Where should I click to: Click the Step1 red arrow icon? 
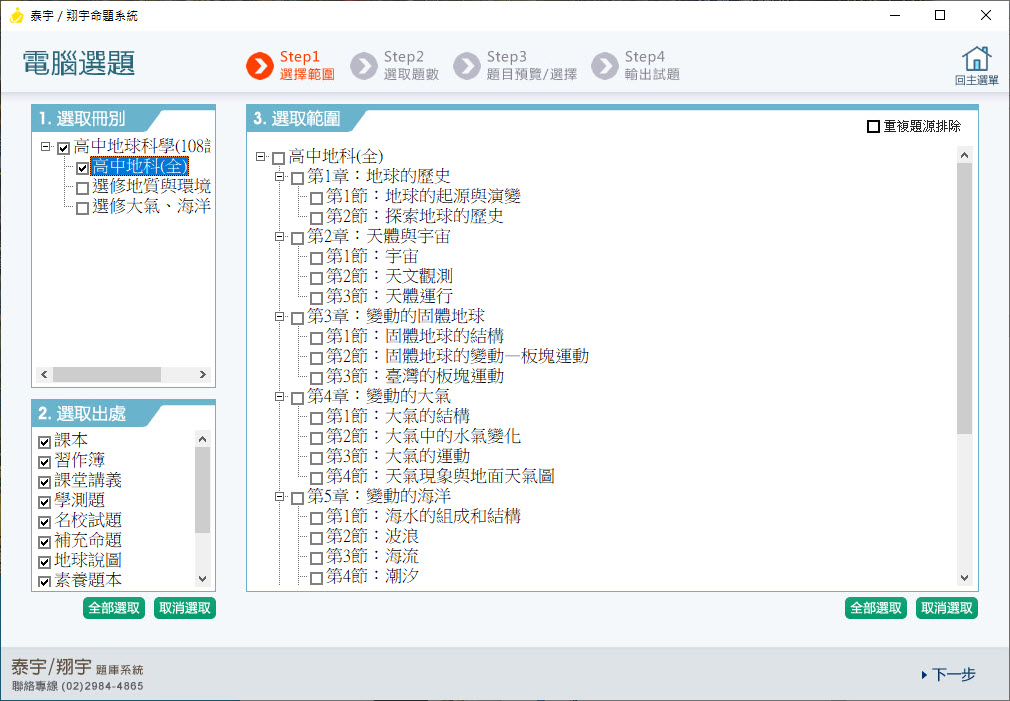coord(260,66)
